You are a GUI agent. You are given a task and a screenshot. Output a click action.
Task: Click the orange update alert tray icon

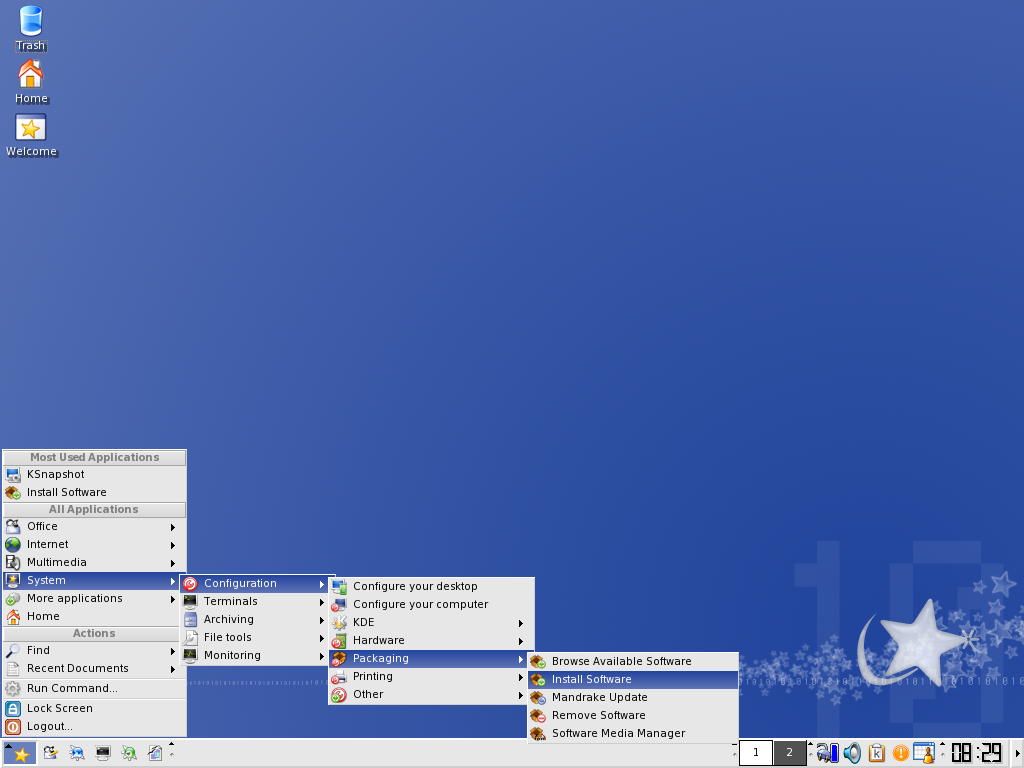[x=901, y=753]
